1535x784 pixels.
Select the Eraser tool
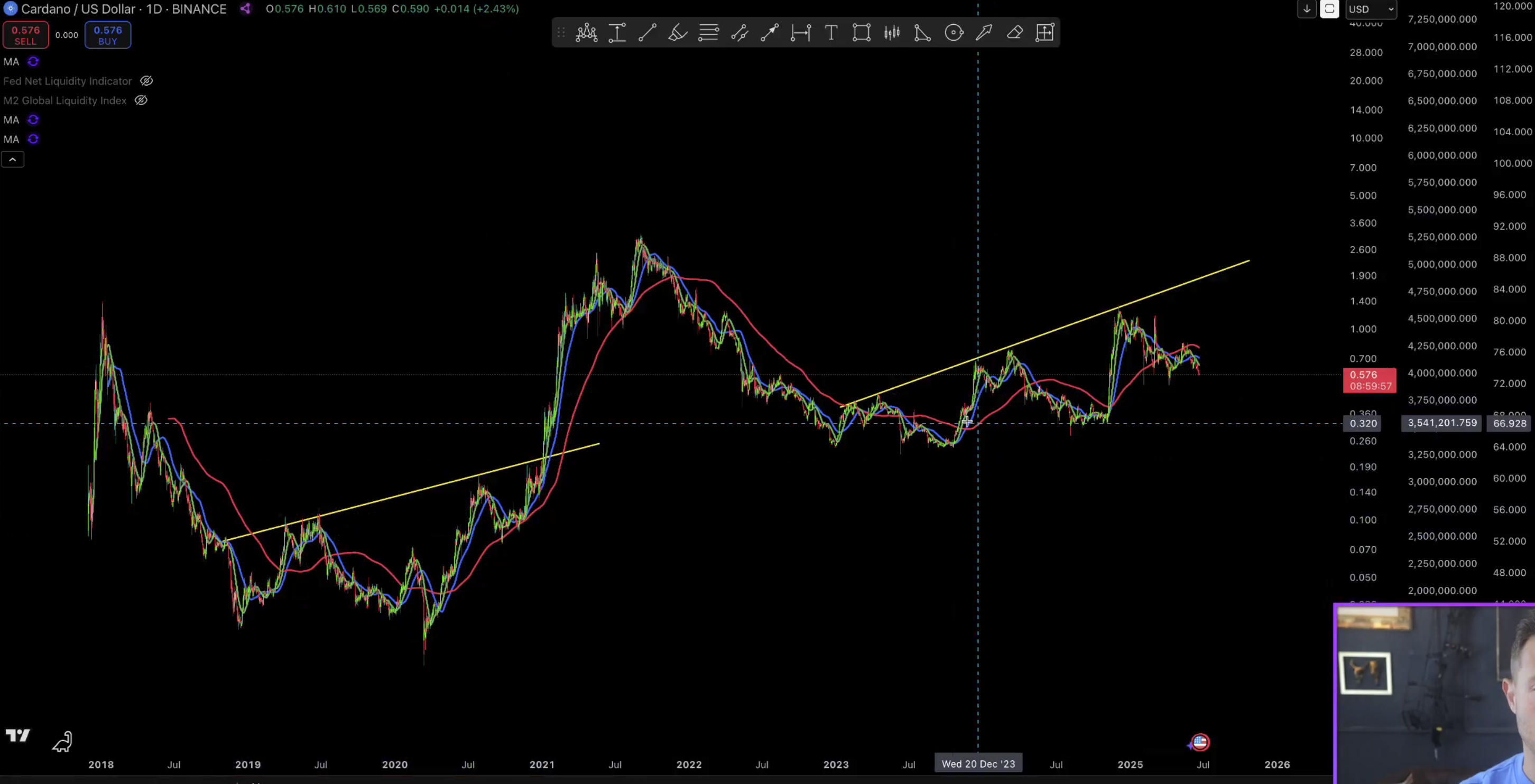coord(1014,32)
